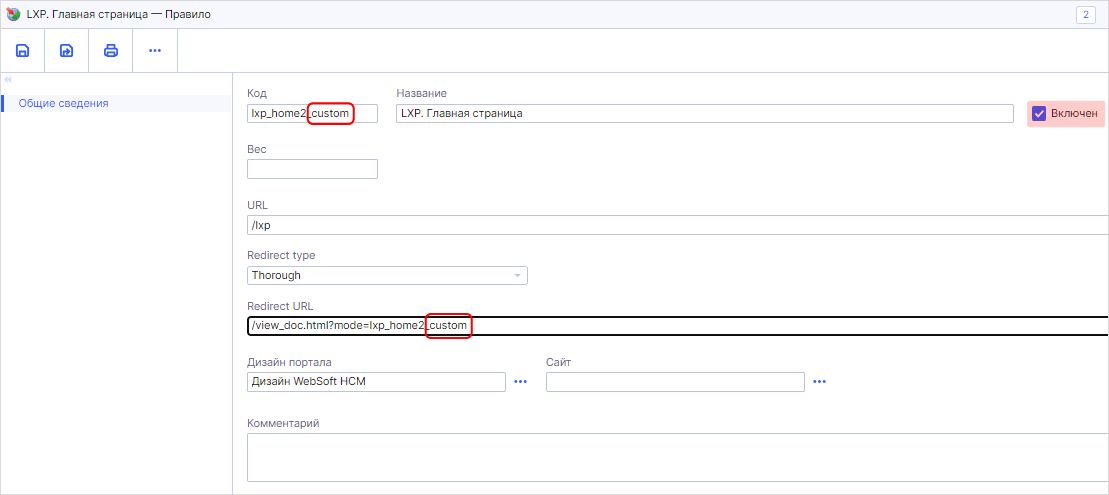Viewport: 1109px width, 495px height.
Task: Click the Название input field
Action: pyautogui.click(x=704, y=113)
